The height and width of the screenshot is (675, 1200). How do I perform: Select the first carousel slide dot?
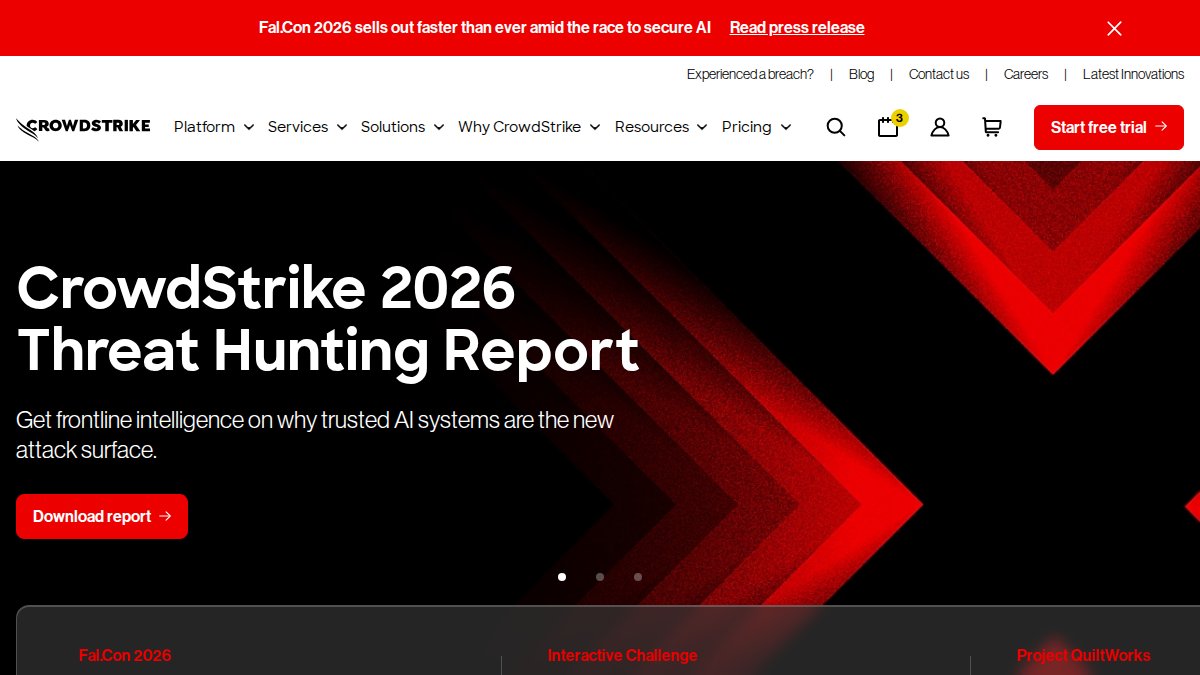562,577
